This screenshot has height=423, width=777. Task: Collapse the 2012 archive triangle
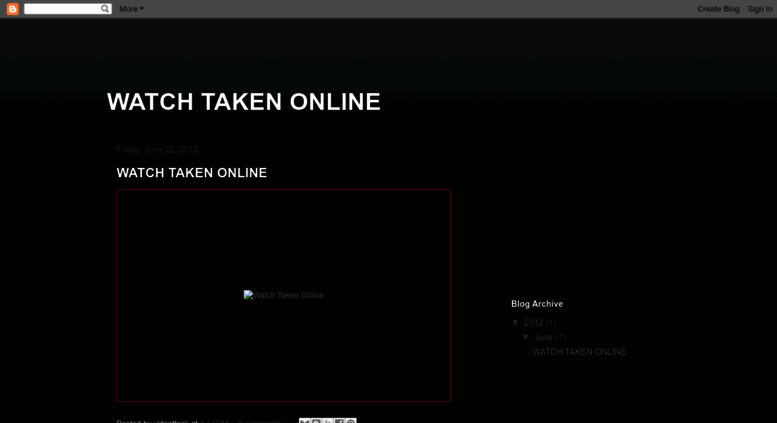[515, 322]
